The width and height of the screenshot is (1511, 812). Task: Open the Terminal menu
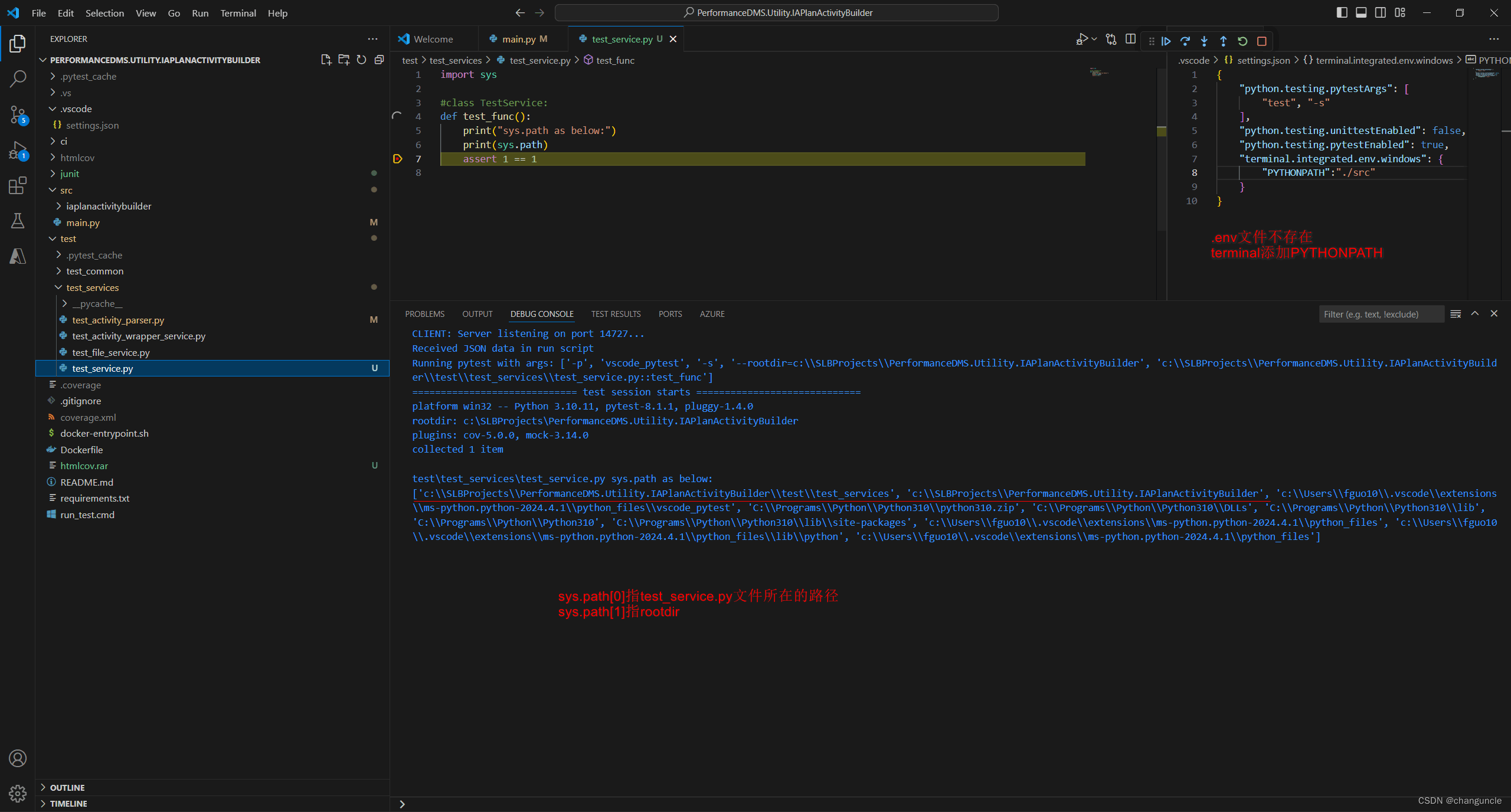[x=238, y=13]
